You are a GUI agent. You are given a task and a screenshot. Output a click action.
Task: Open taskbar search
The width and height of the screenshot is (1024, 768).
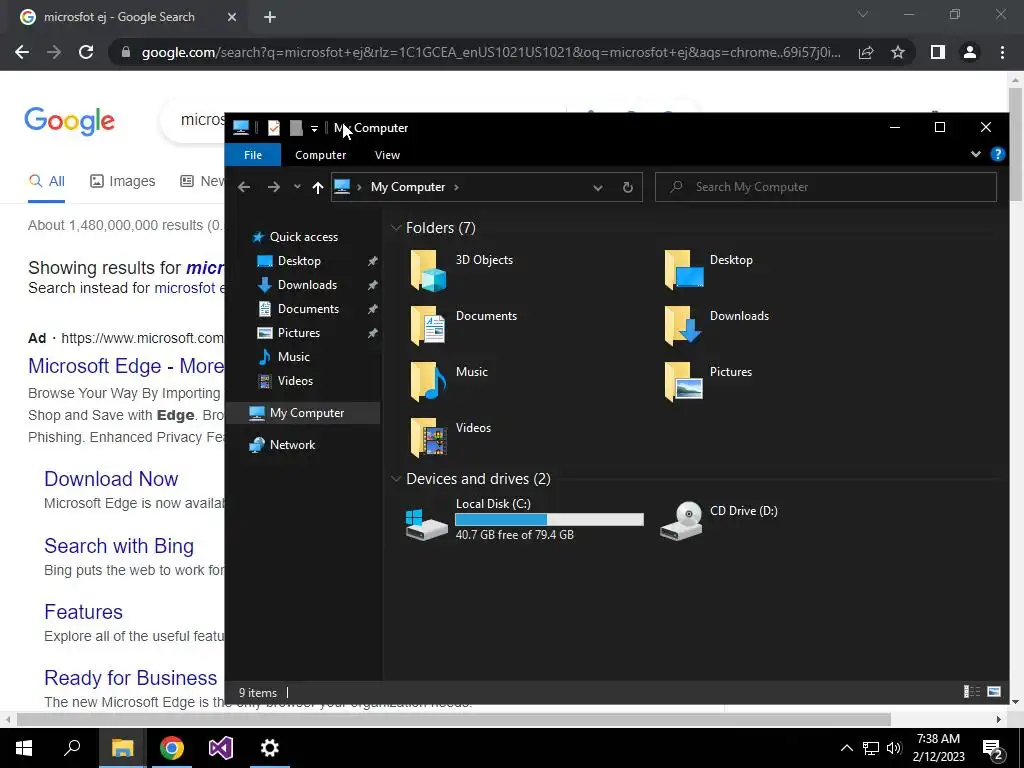point(72,748)
